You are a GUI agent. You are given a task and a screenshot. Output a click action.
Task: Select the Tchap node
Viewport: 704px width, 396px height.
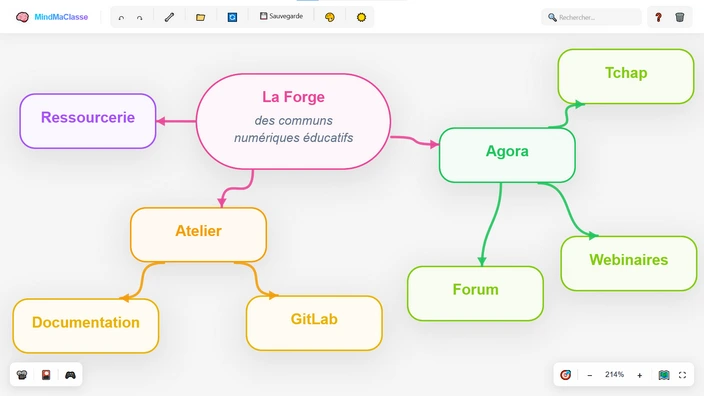coord(626,76)
